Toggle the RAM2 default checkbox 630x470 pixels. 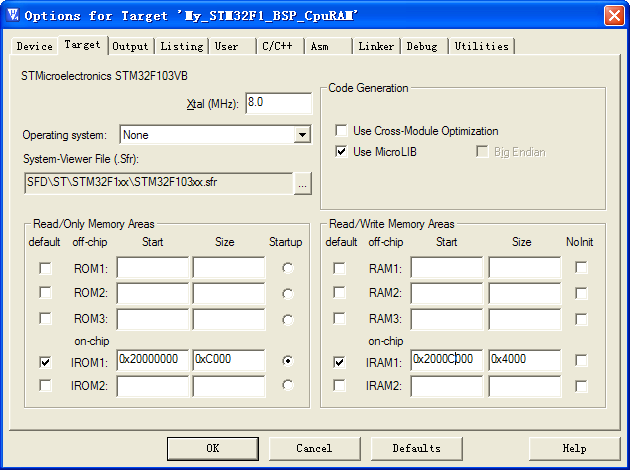[340, 292]
